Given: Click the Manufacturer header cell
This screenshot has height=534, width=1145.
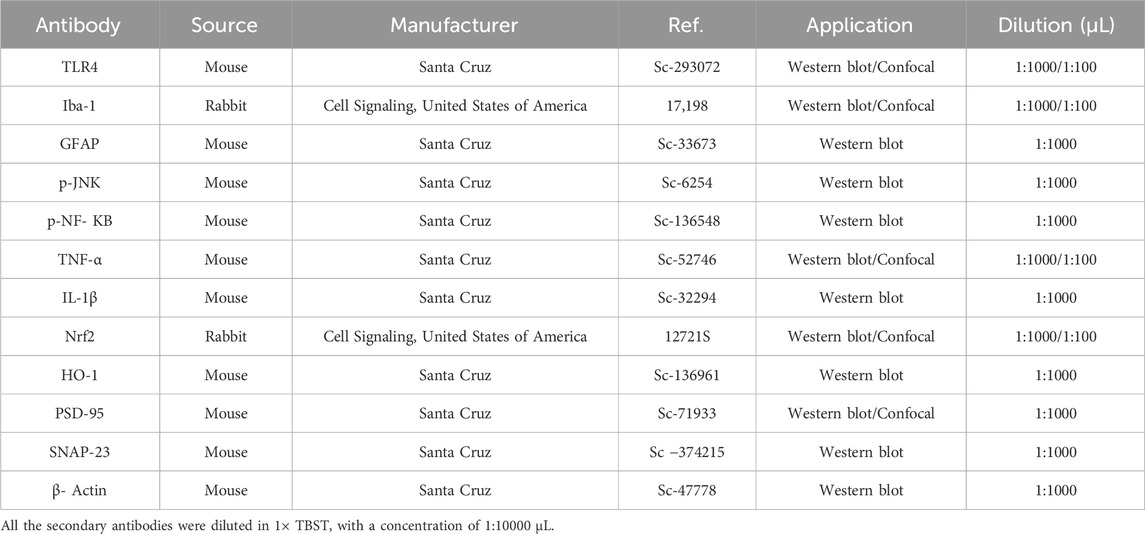Looking at the screenshot, I should 455,25.
